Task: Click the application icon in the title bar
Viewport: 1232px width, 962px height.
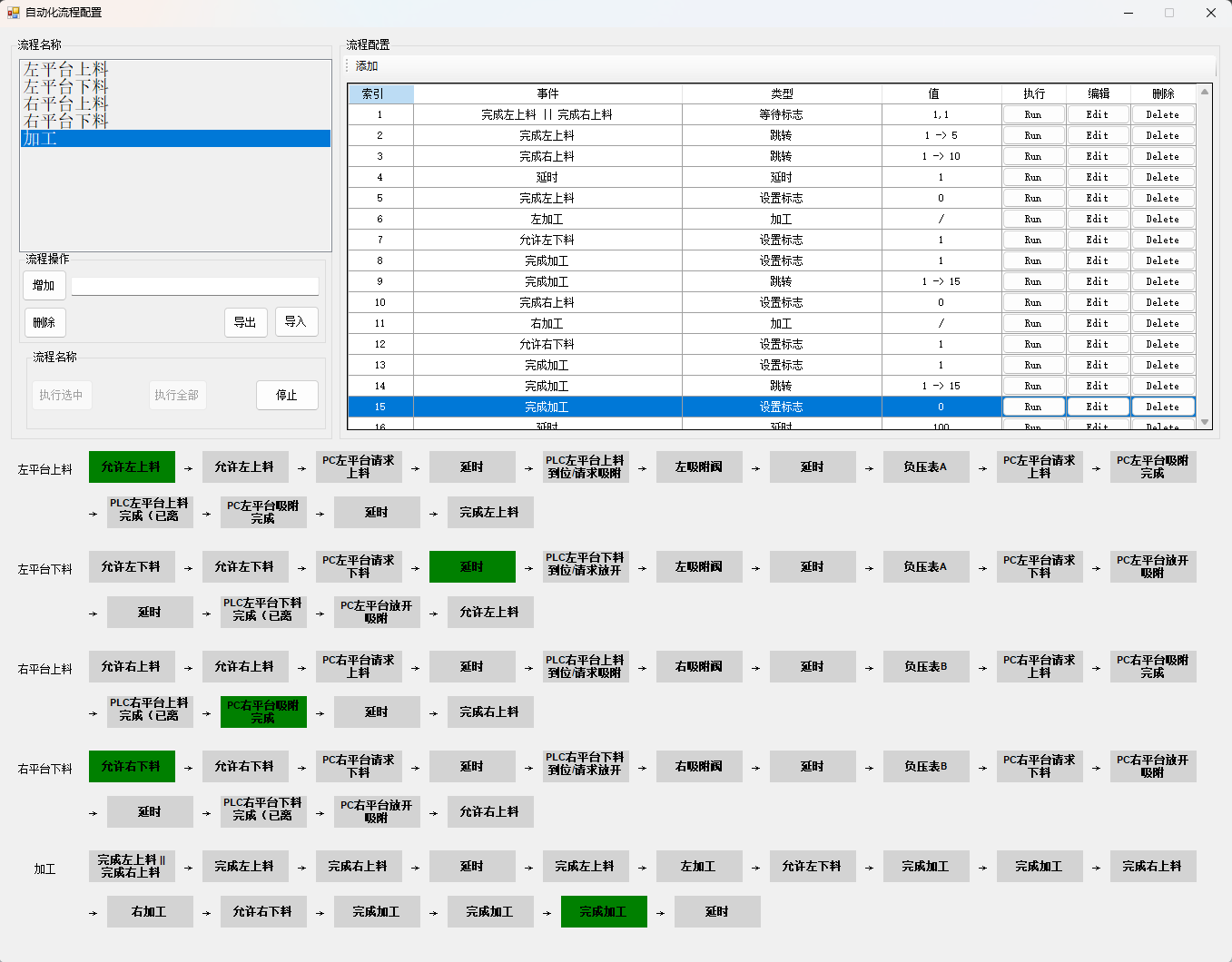Action: pyautogui.click(x=13, y=12)
